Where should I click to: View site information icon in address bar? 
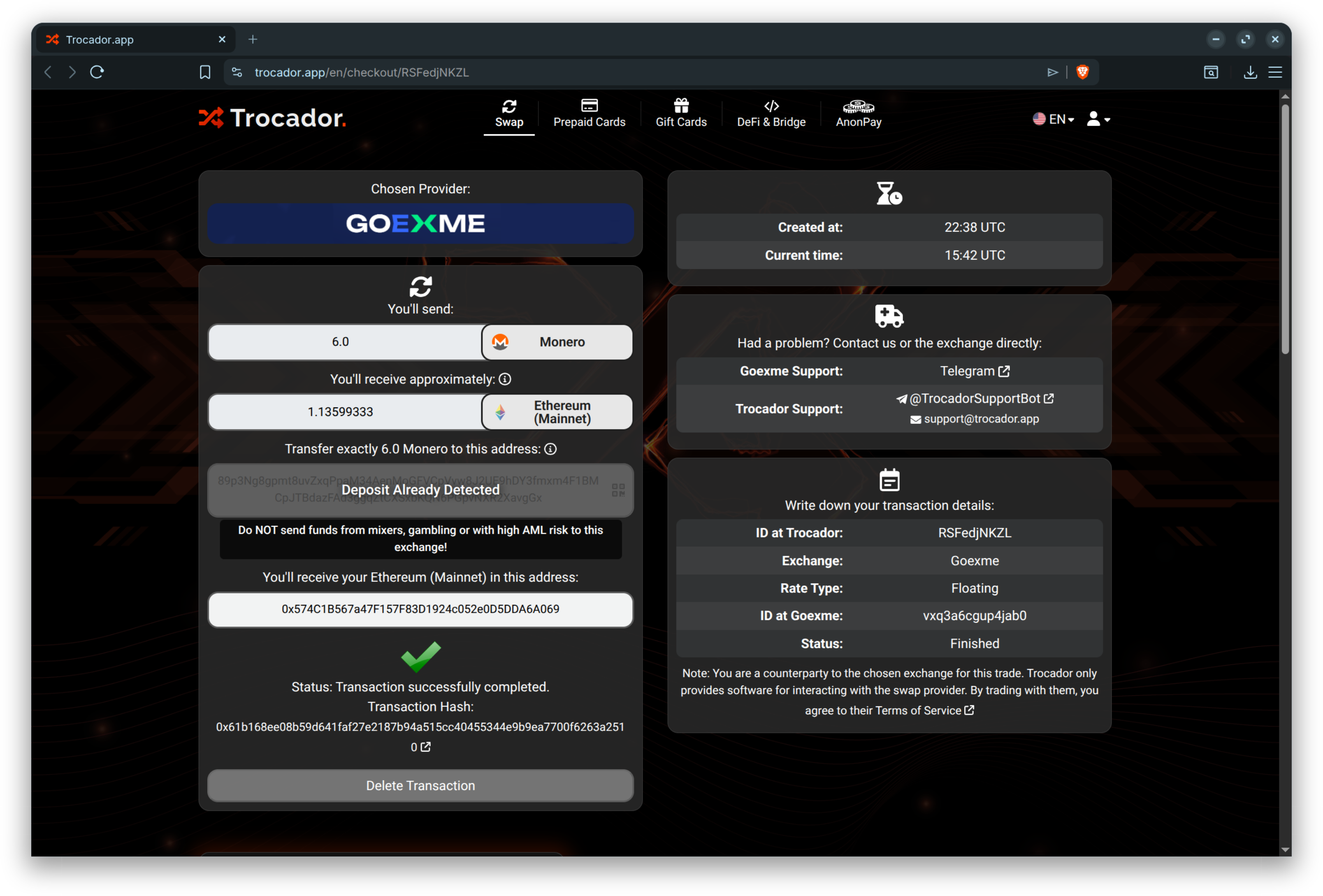(x=237, y=72)
